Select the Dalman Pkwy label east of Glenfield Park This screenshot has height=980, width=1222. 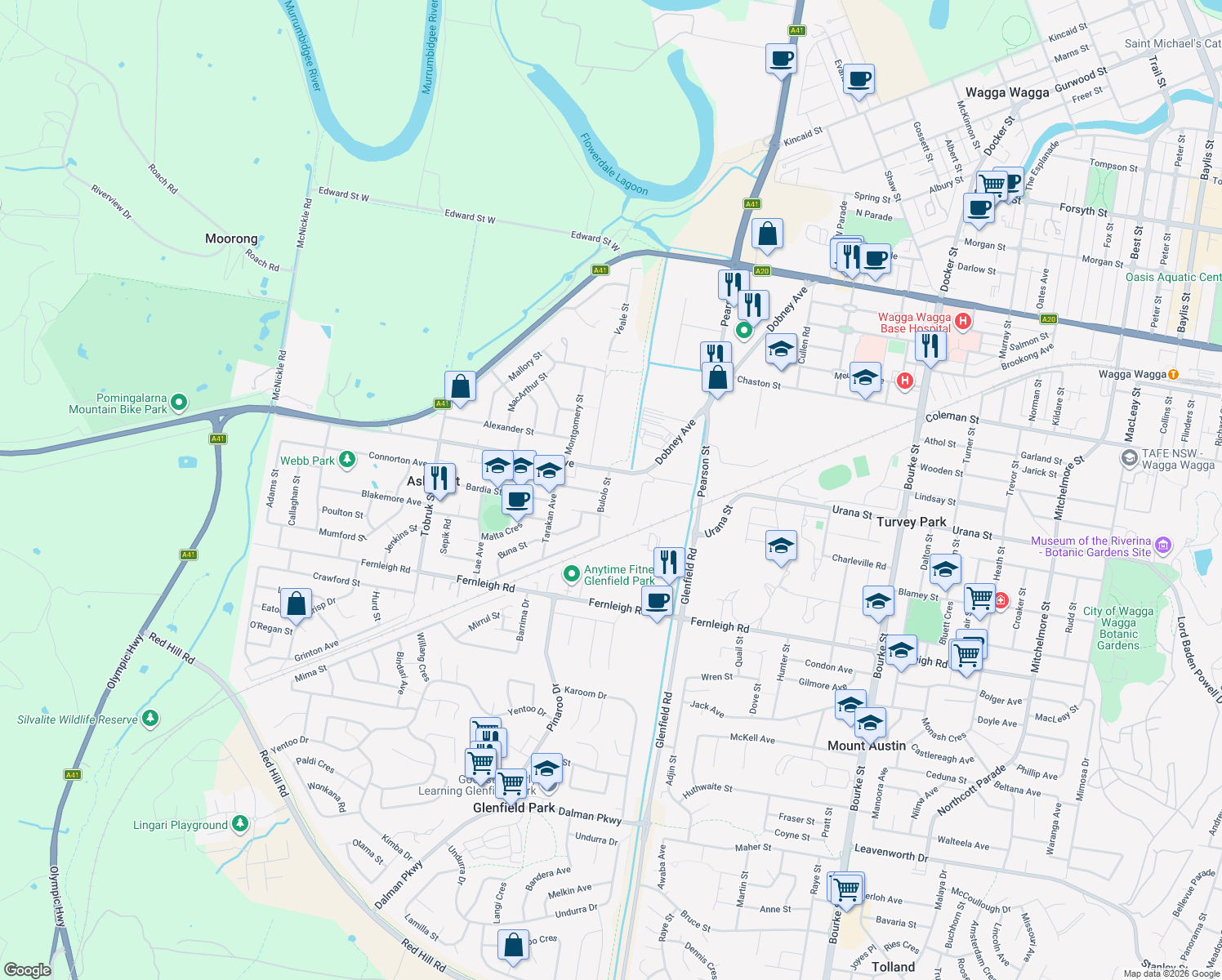(x=591, y=816)
